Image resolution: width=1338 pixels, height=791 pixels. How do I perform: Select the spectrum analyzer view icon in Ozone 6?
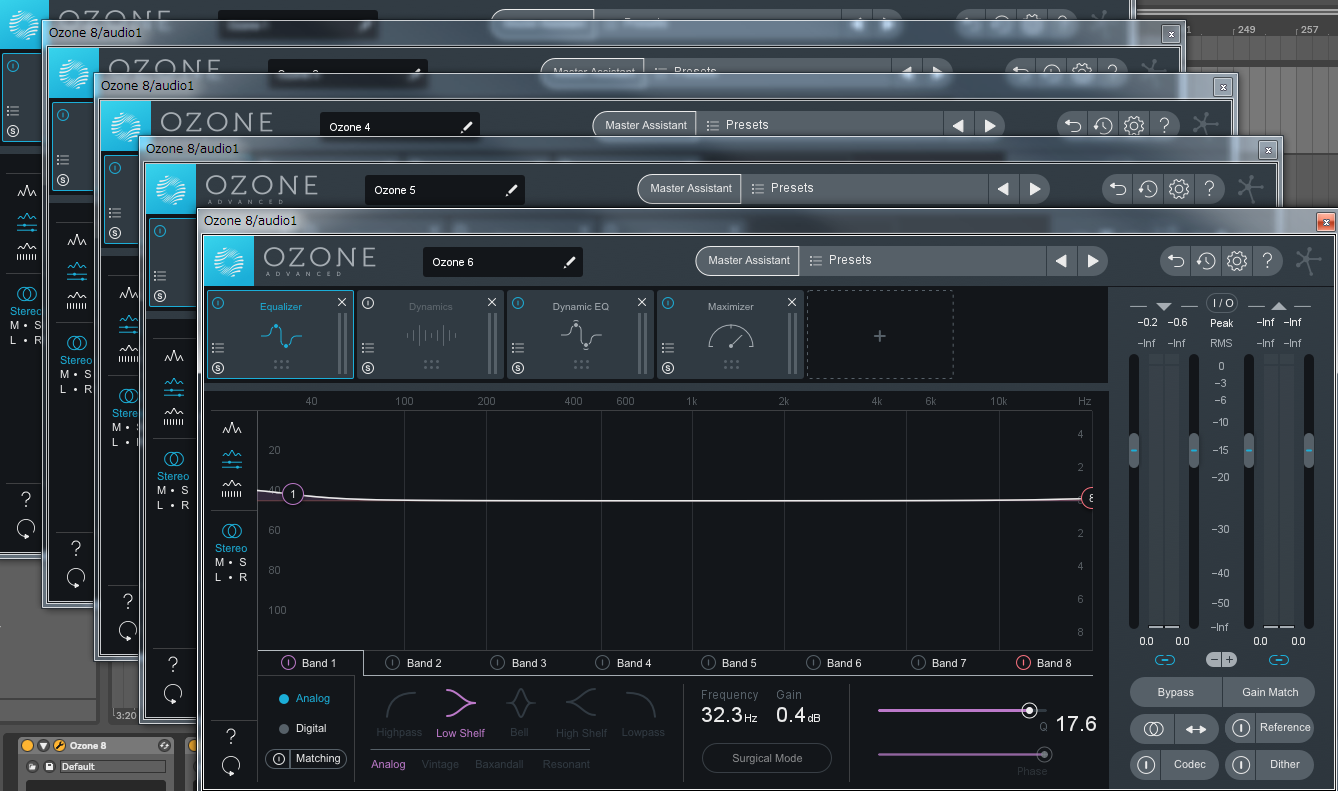pyautogui.click(x=232, y=428)
